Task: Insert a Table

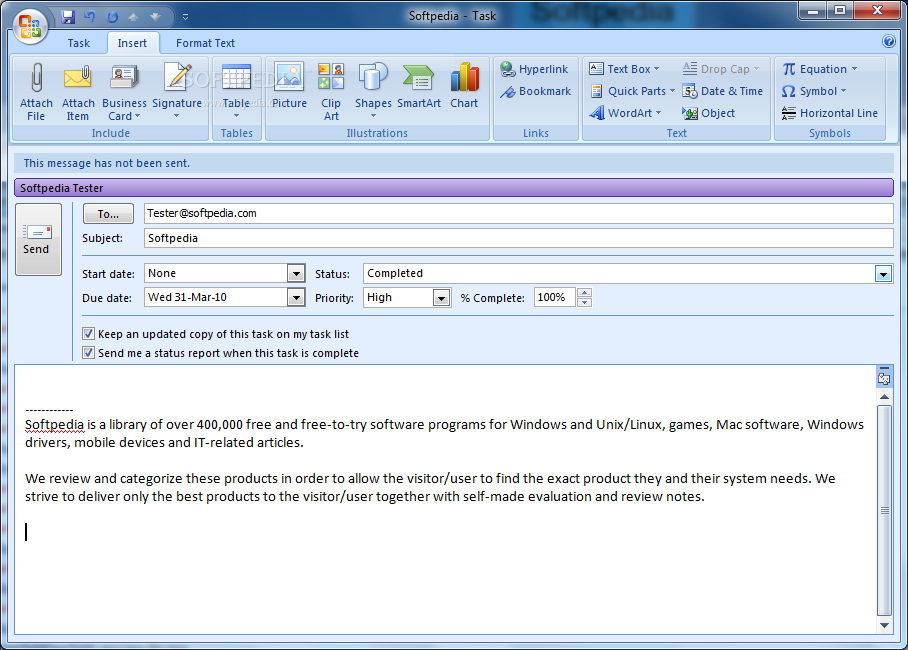Action: coord(236,92)
